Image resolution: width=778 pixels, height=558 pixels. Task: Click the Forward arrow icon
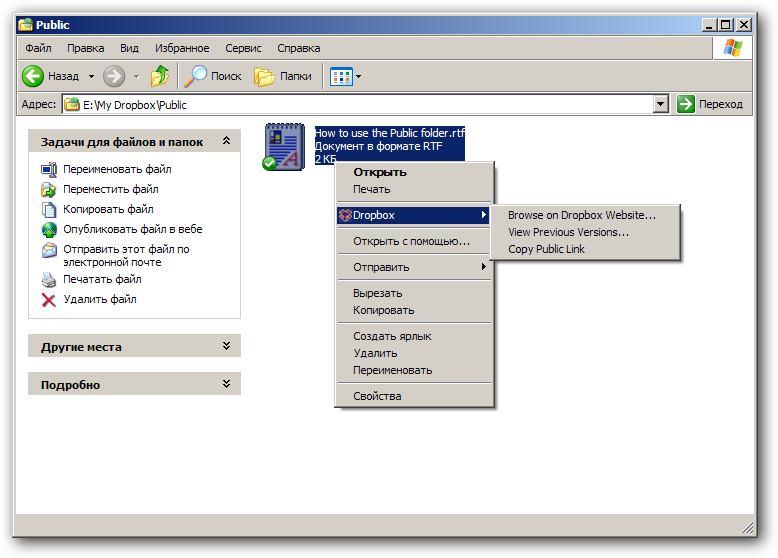pyautogui.click(x=114, y=76)
